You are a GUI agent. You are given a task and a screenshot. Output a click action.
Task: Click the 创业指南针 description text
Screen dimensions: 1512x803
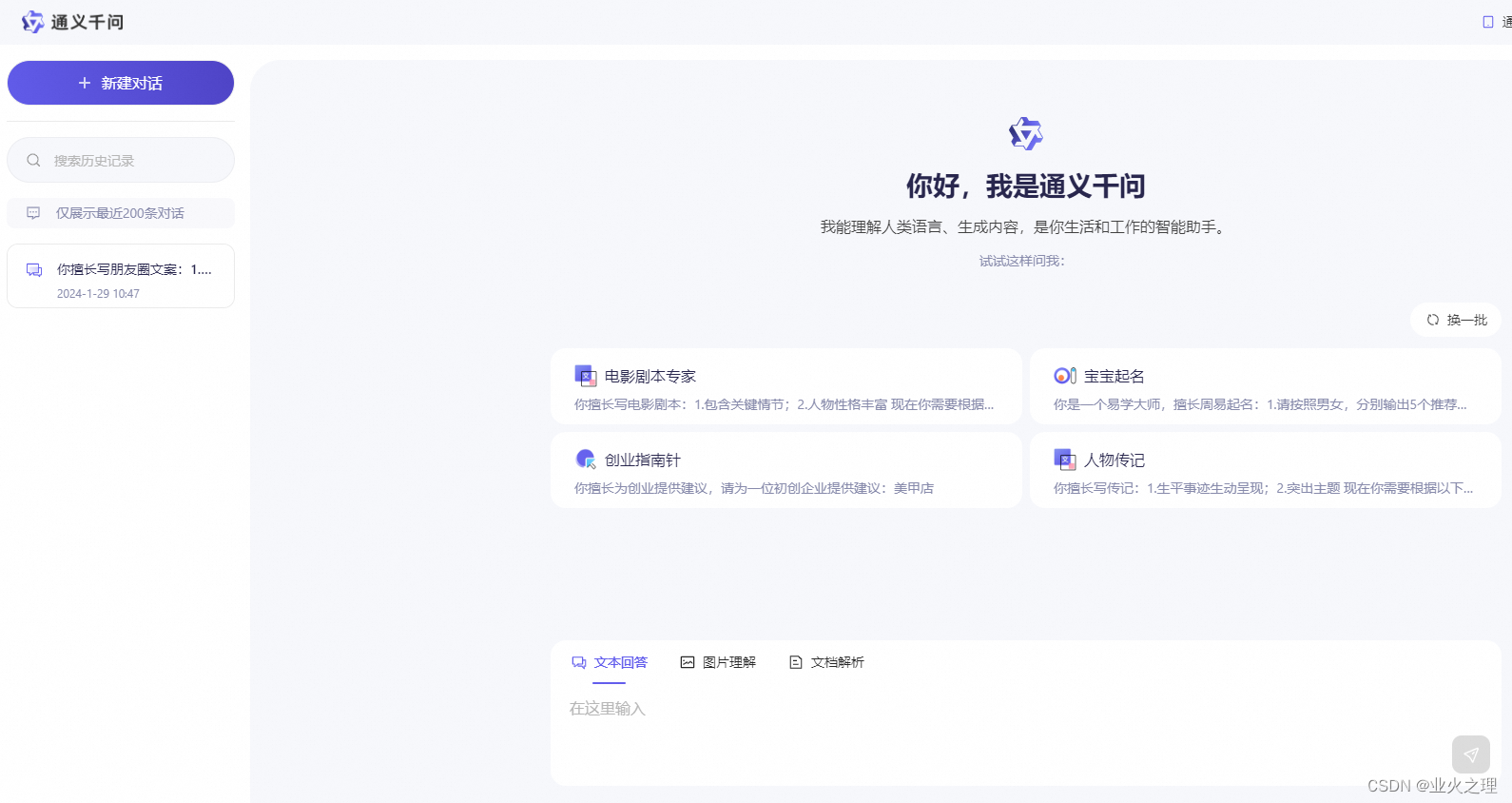pyautogui.click(x=754, y=488)
